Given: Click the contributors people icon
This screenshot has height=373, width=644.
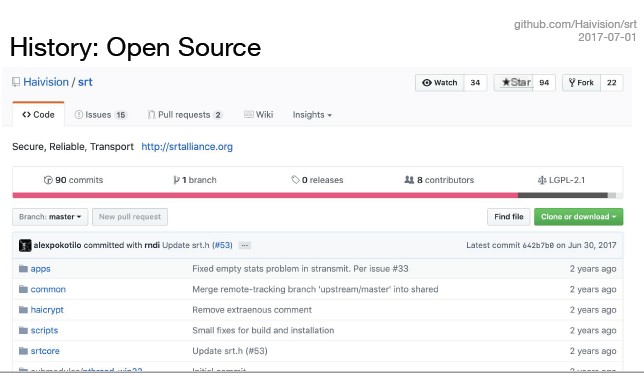Looking at the screenshot, I should [x=409, y=180].
